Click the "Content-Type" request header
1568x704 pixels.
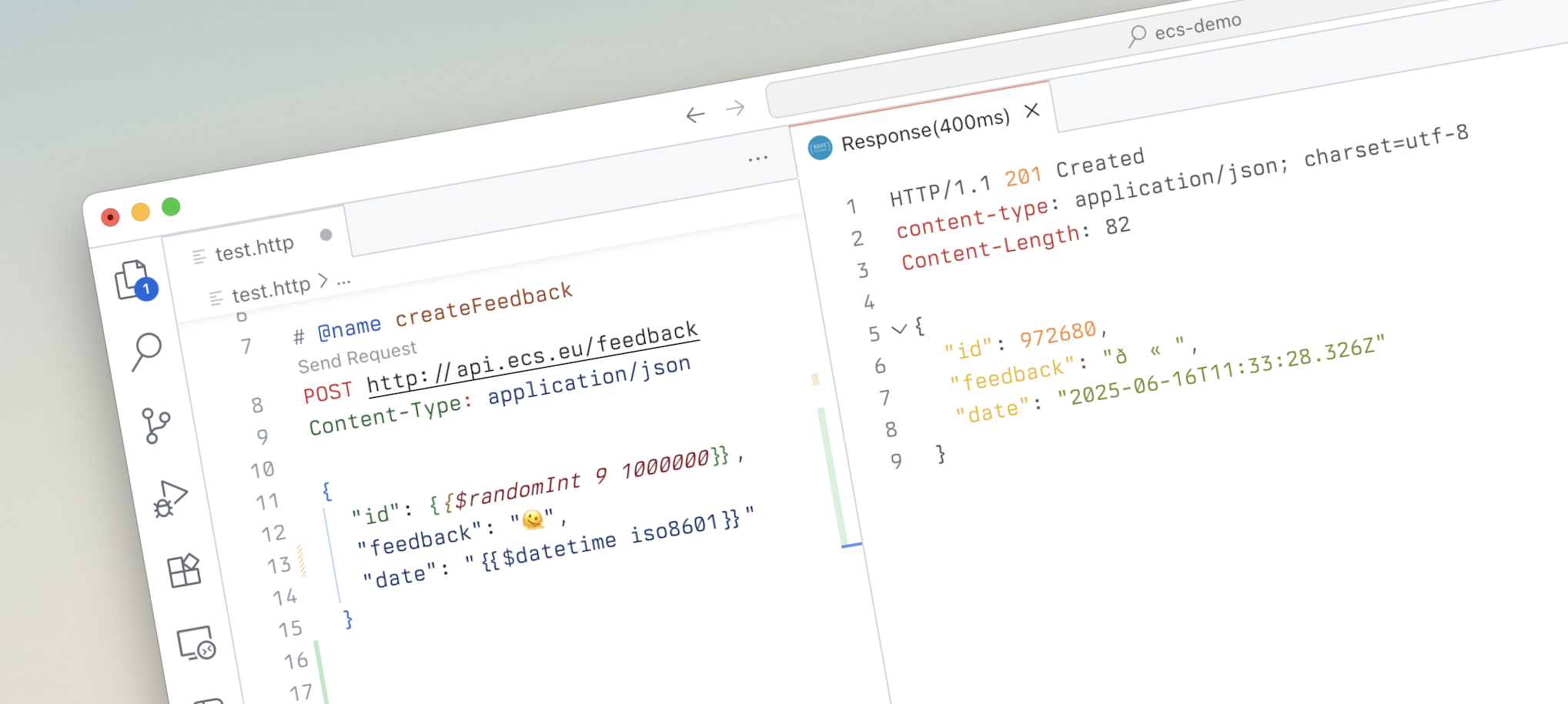(386, 416)
